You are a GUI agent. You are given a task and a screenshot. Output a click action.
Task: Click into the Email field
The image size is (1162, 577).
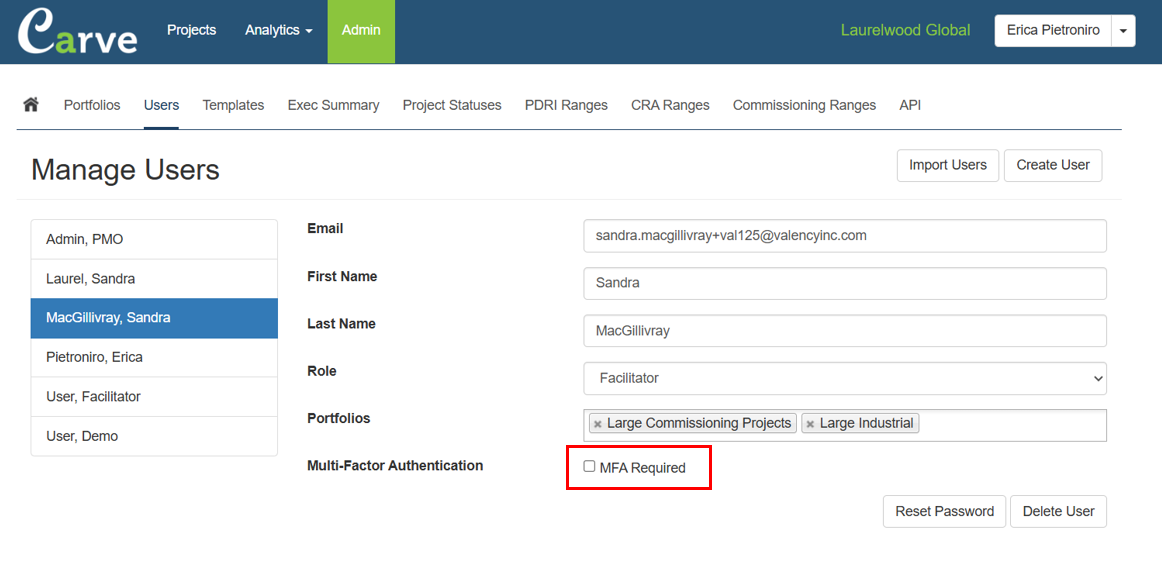(845, 236)
